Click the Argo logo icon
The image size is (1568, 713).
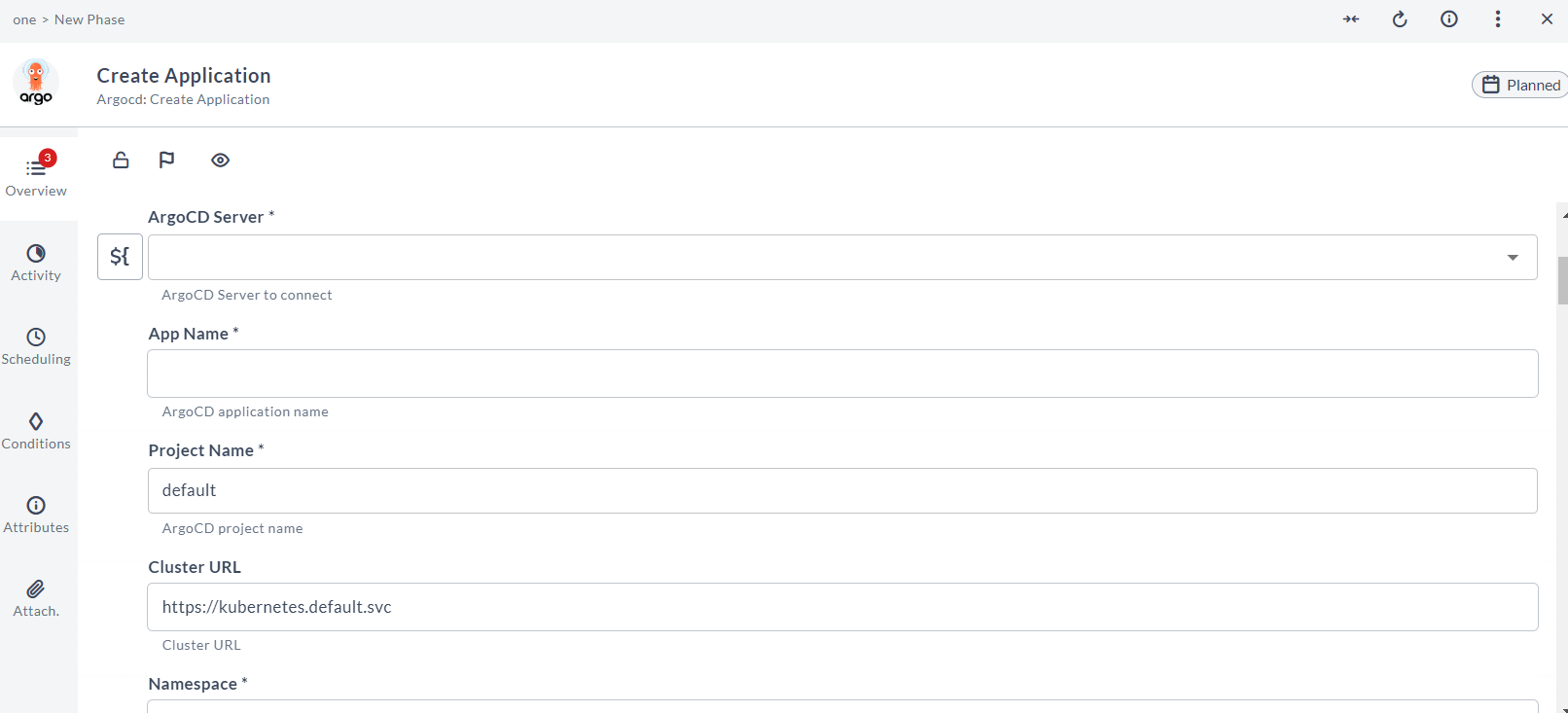pos(36,83)
